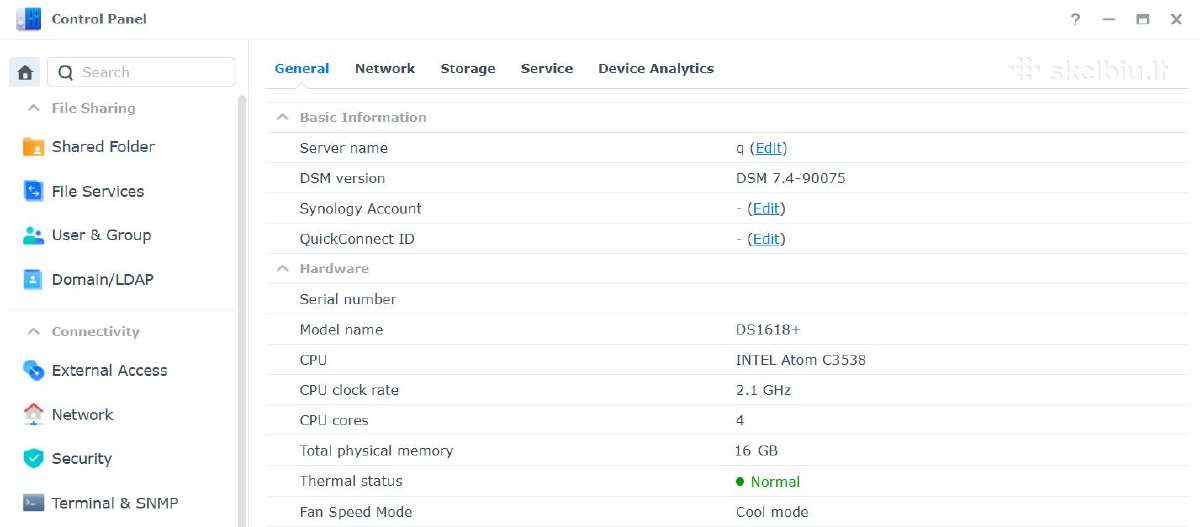Close the Control Panel window
Viewport: 1200px width, 527px height.
pos(1176,19)
